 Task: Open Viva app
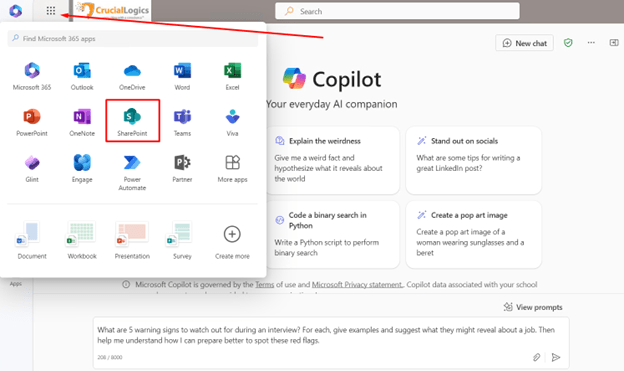tap(232, 122)
